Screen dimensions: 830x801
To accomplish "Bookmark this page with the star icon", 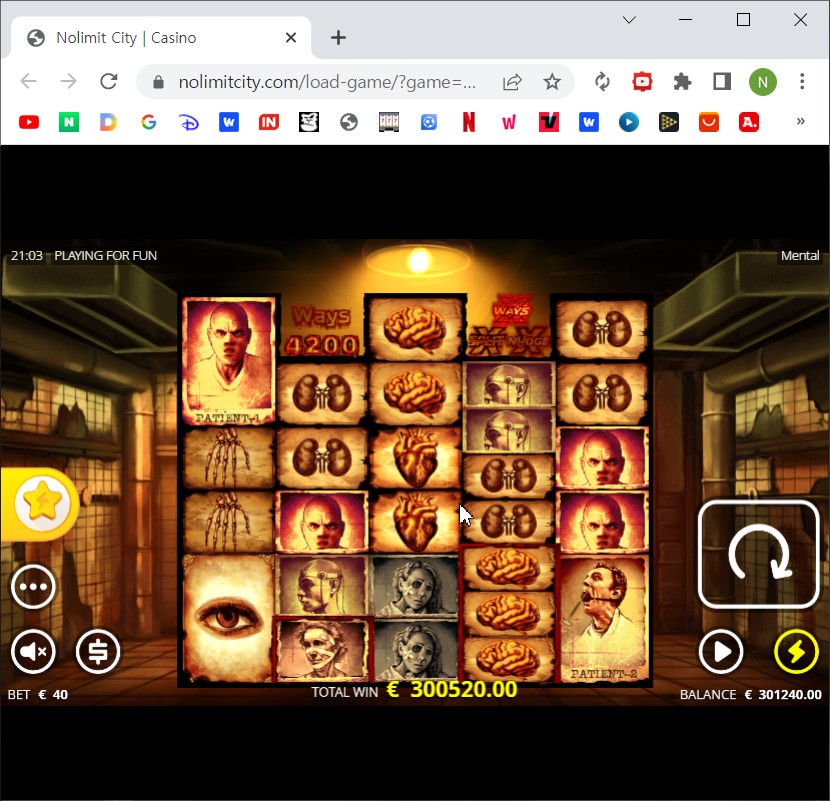I will tap(552, 82).
